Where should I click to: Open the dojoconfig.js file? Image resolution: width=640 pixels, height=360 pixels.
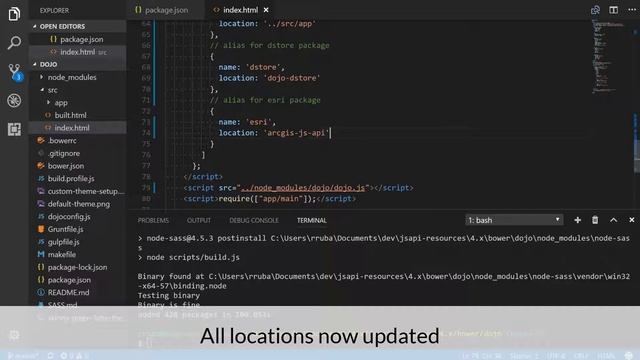tap(78, 216)
